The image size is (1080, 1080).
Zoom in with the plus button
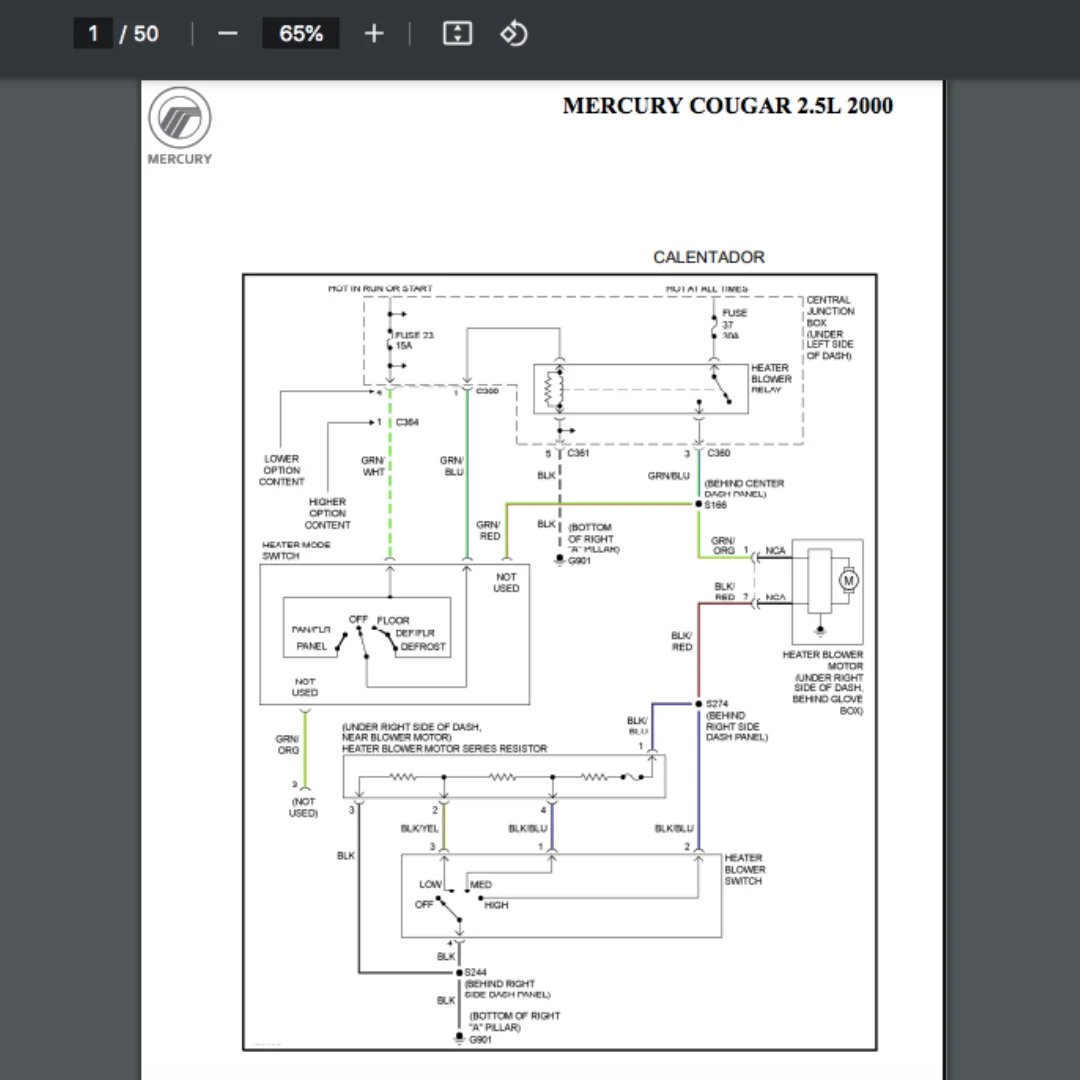[x=374, y=33]
